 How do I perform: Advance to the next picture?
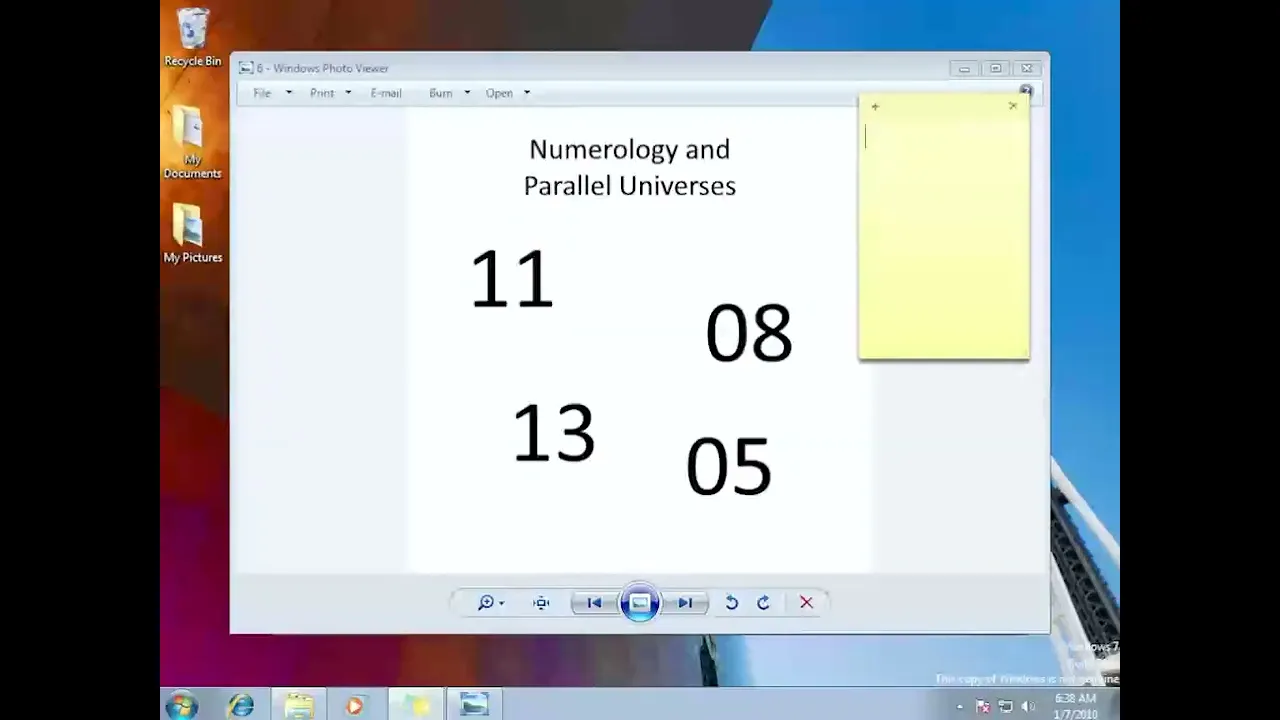685,602
